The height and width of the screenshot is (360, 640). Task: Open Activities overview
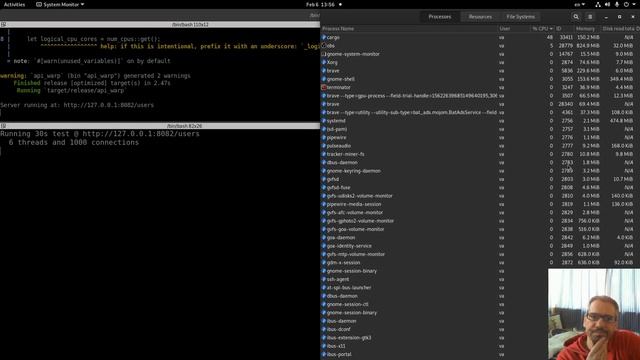(14, 4)
